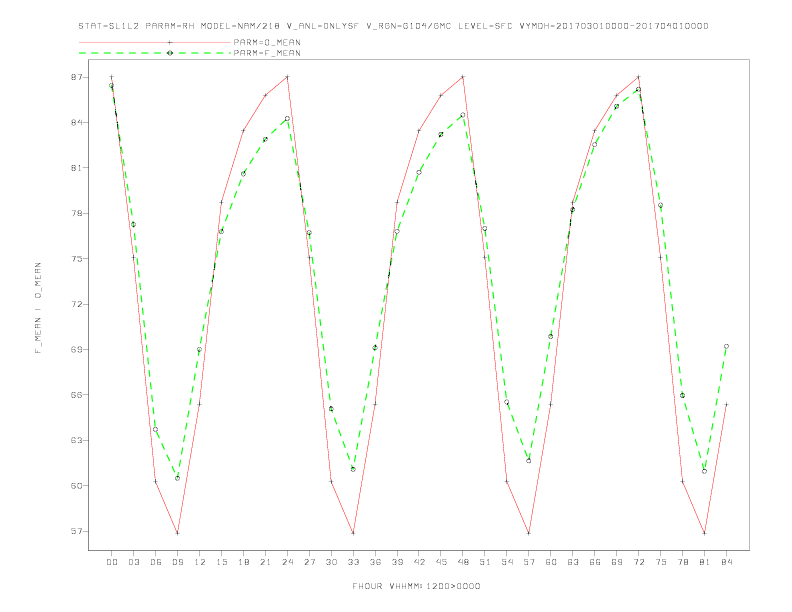Click the O_MEAN minimum marker at hour 09
The height and width of the screenshot is (612, 792).
tap(177, 533)
